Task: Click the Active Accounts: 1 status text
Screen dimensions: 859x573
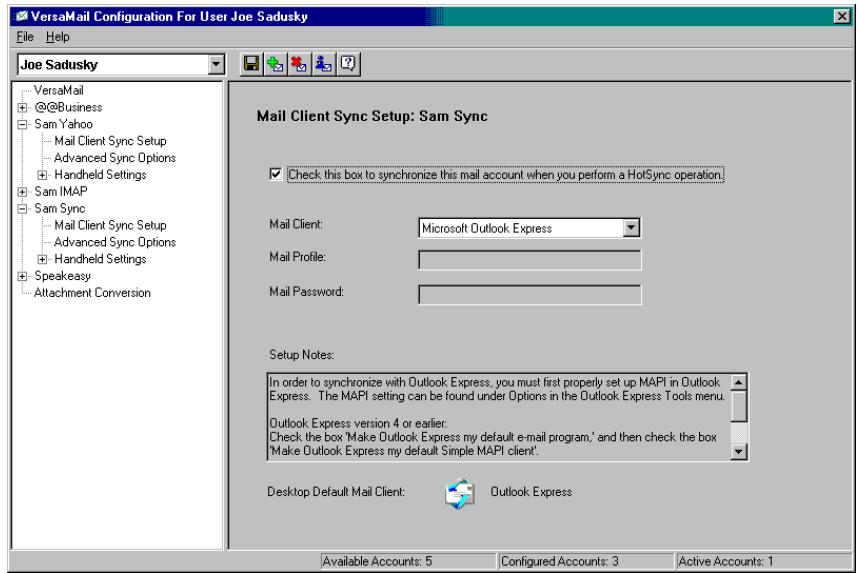Action: (725, 561)
